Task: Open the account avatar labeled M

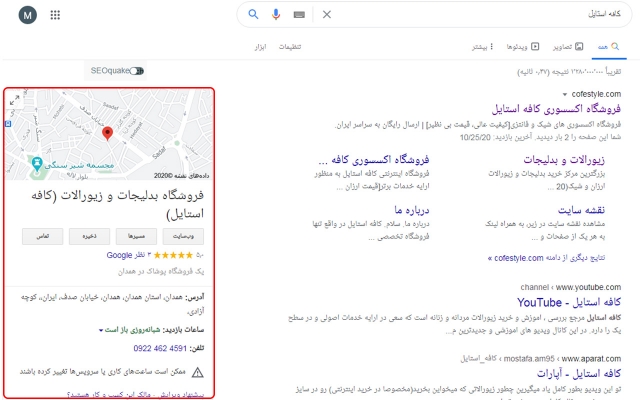Action: [28, 15]
